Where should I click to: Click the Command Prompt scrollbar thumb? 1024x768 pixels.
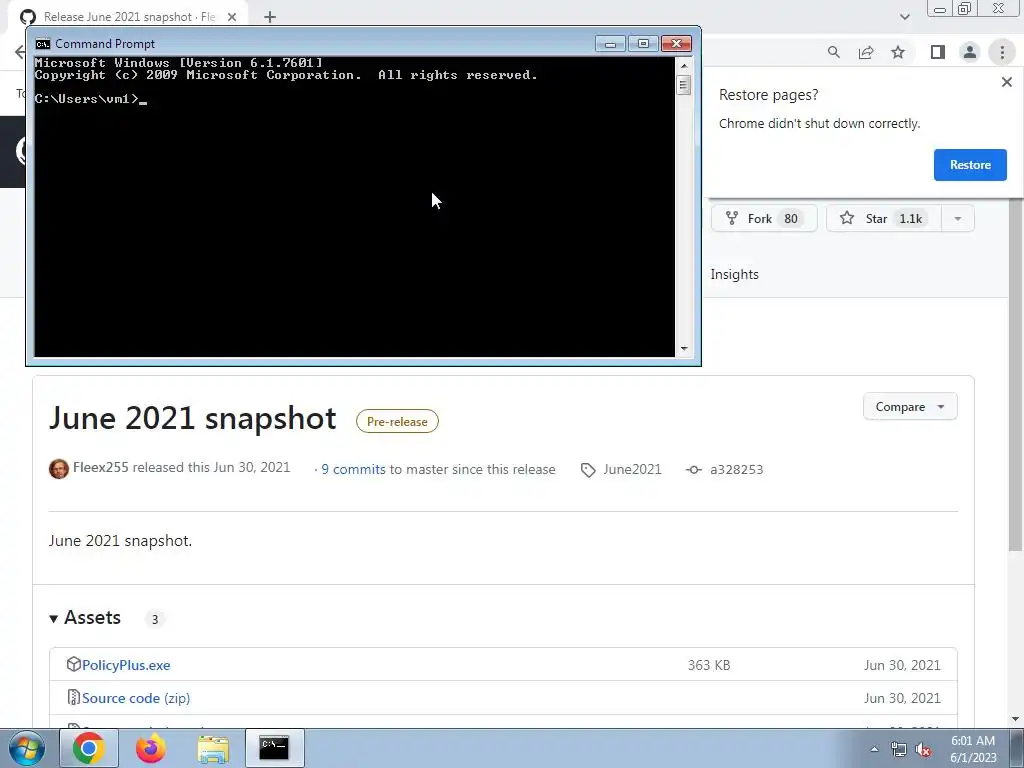[684, 85]
